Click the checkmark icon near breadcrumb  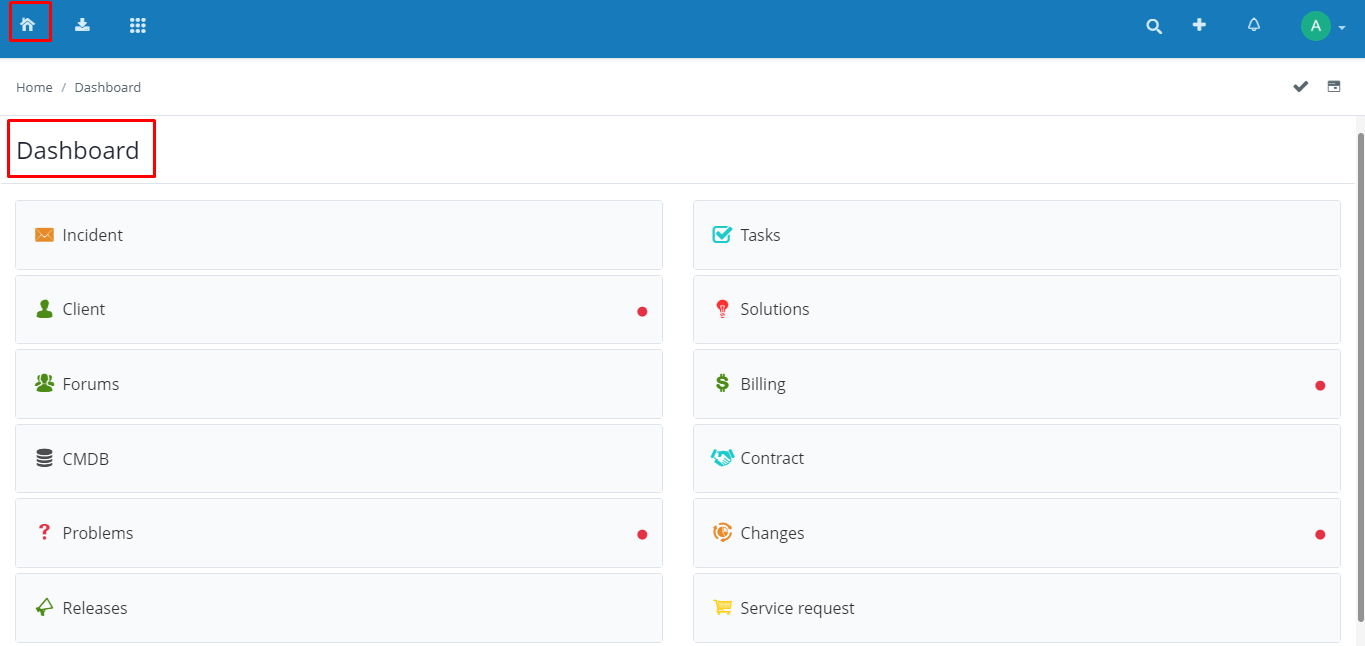click(x=1300, y=87)
